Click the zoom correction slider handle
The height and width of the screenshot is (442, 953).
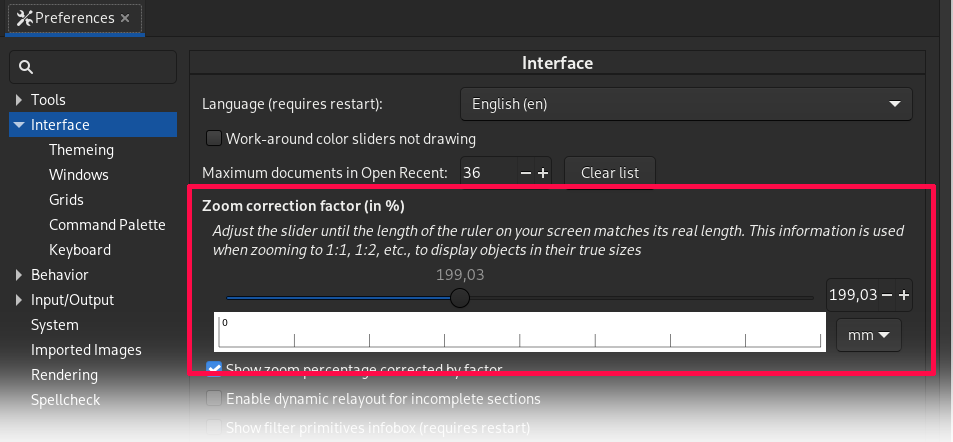[460, 298]
